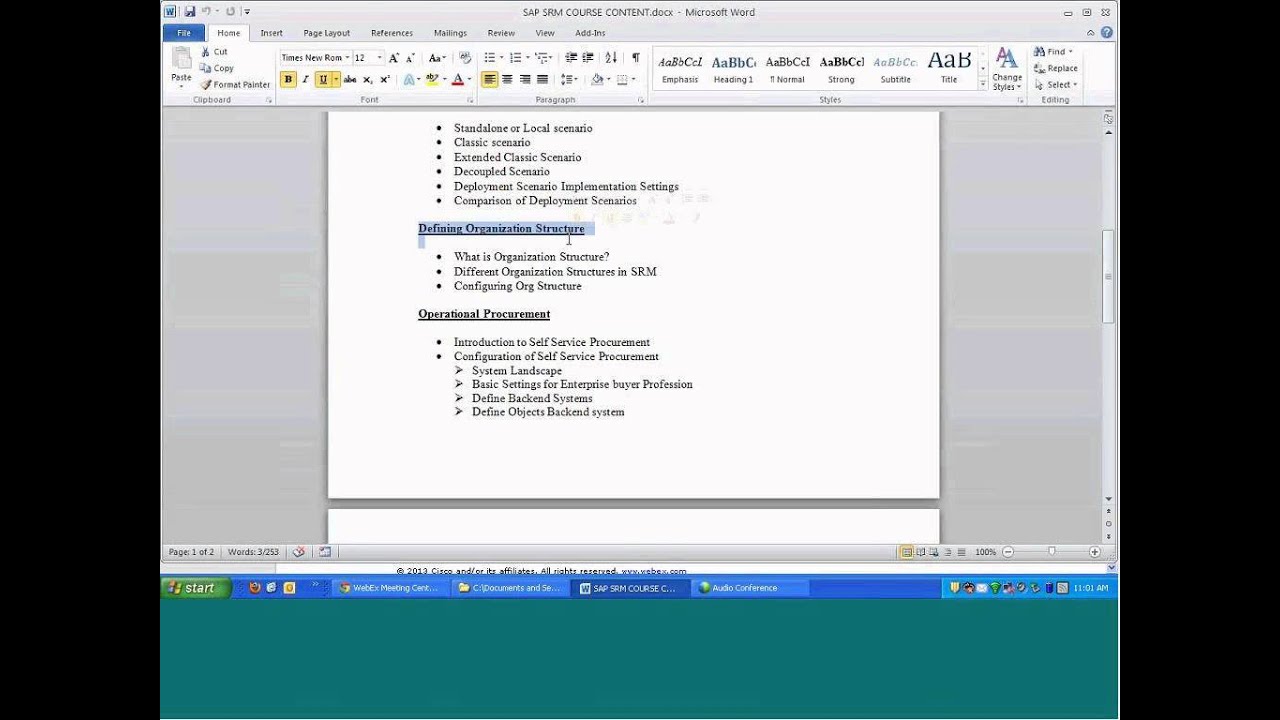Activate the Format Painter tool
The width and height of the screenshot is (1280, 720).
click(235, 84)
